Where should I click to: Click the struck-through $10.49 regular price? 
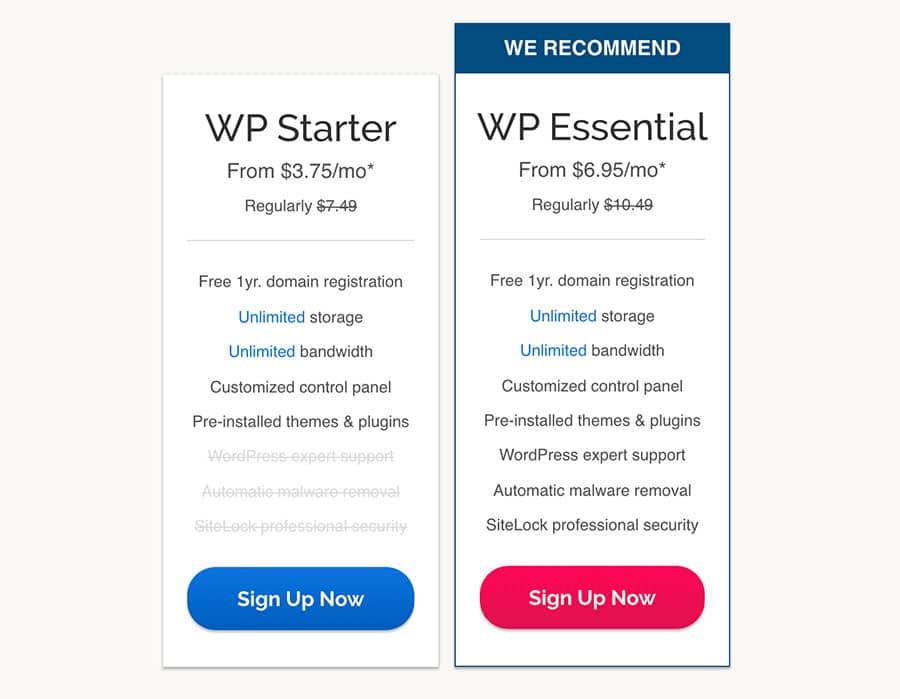click(x=628, y=204)
